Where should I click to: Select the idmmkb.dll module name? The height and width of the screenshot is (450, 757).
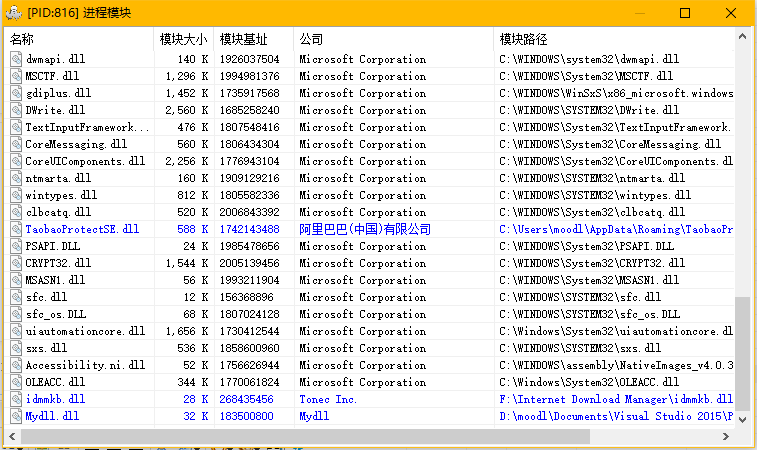pos(55,399)
